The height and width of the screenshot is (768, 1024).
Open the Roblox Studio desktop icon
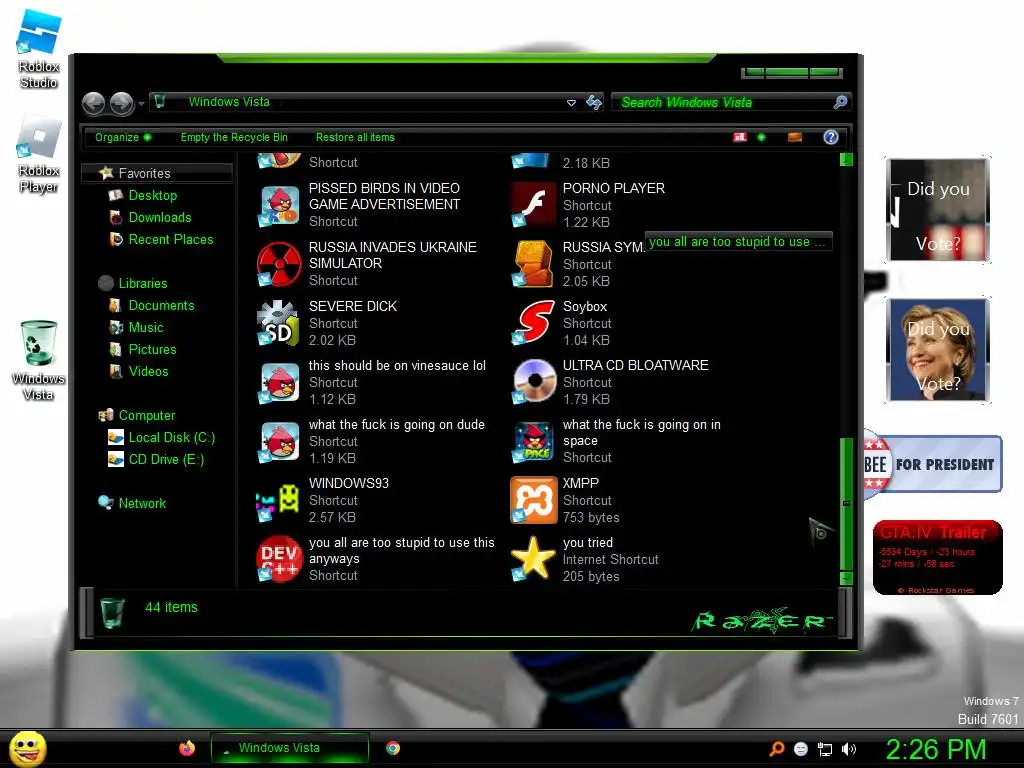pyautogui.click(x=39, y=50)
